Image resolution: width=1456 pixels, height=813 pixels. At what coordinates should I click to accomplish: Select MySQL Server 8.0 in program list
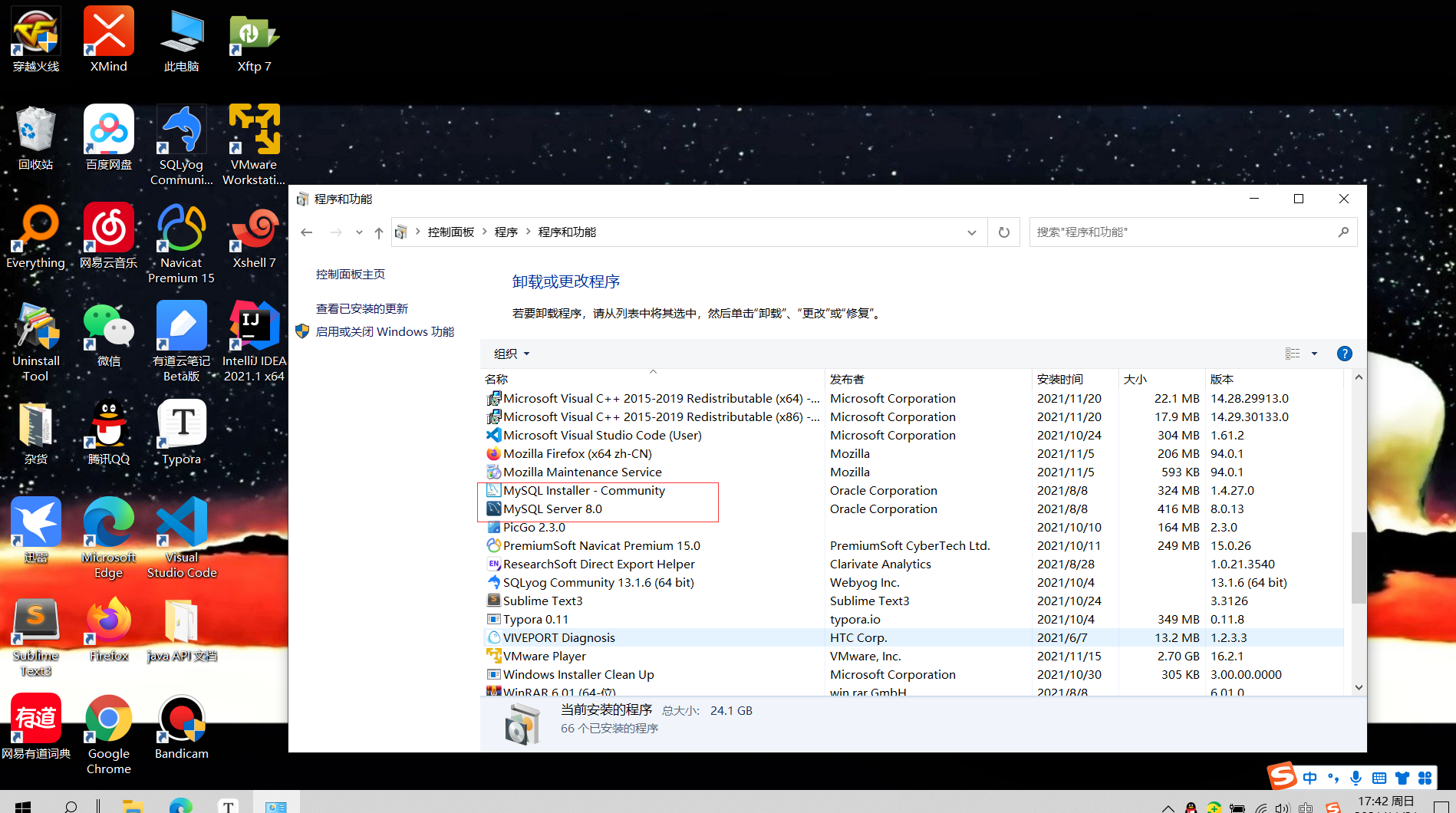(x=913, y=509)
